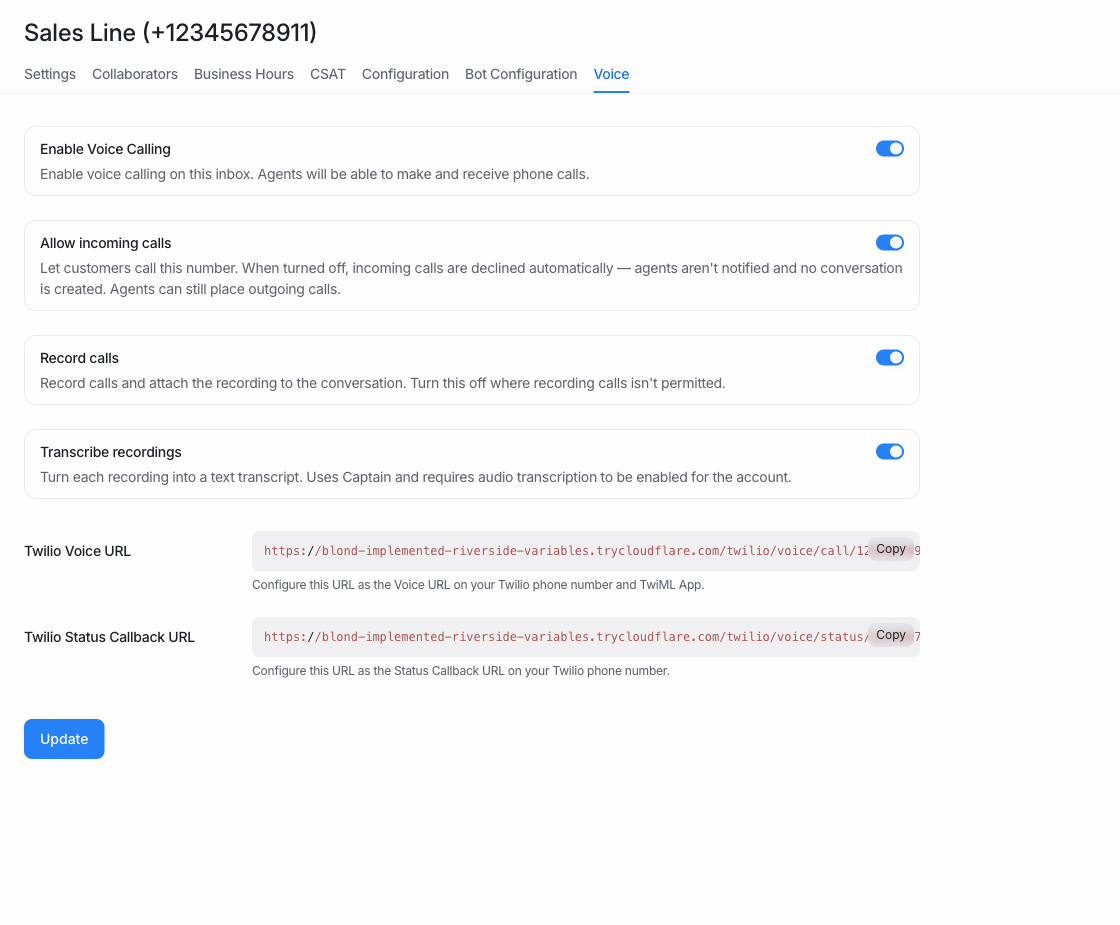Click the 'Enable Voice Calling' title text

[105, 149]
